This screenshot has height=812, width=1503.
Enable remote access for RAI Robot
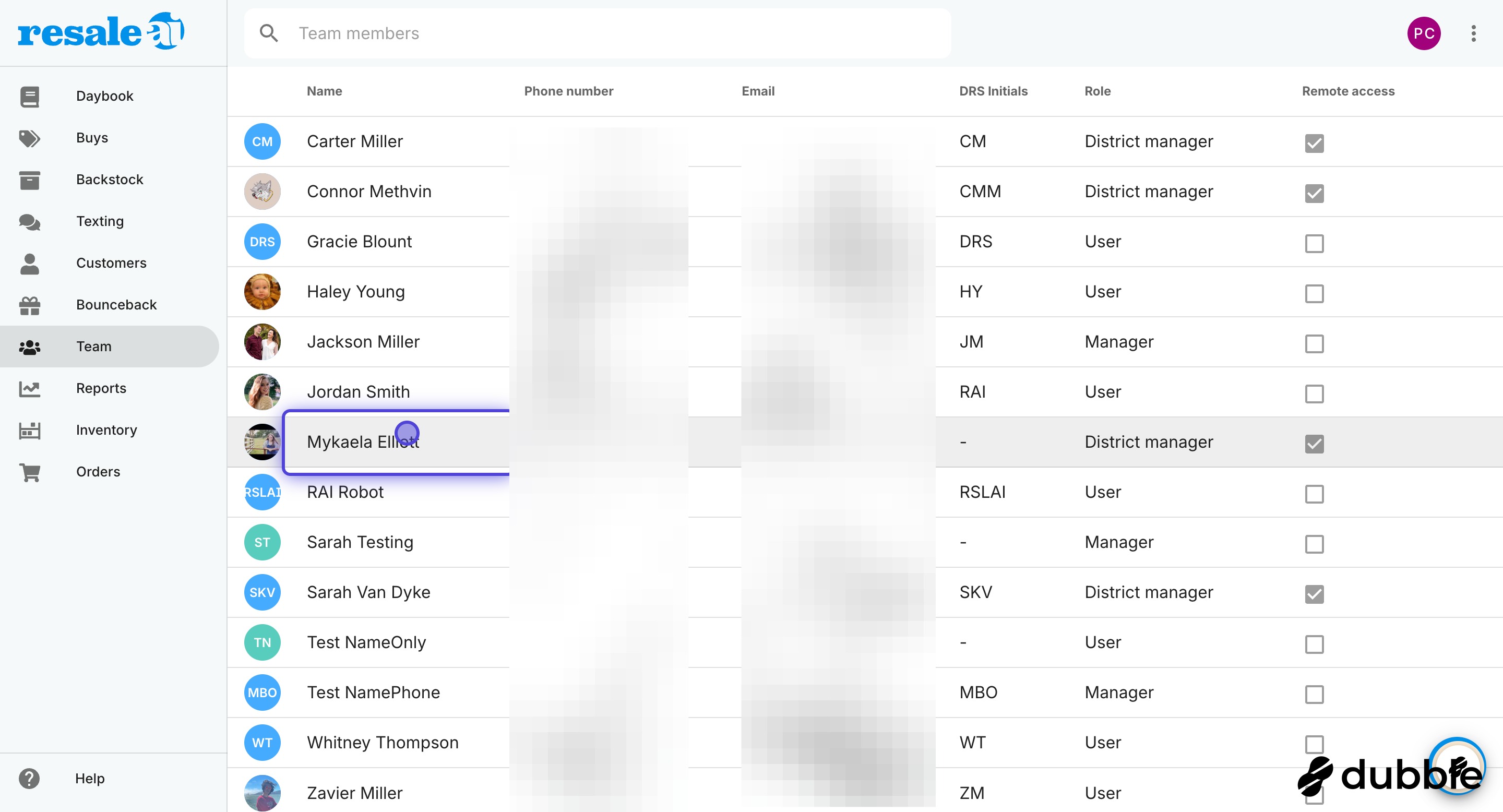[x=1314, y=494]
